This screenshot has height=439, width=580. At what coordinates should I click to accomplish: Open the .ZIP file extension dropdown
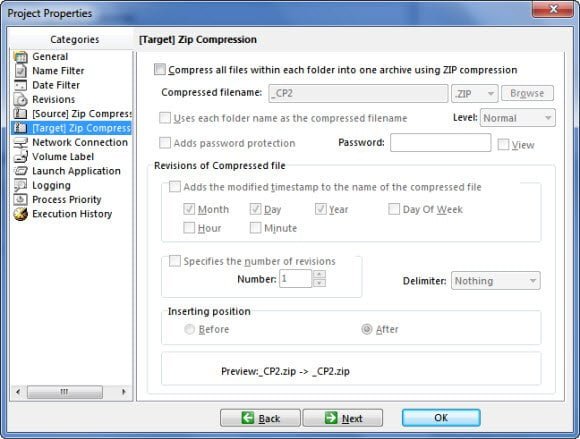(x=475, y=93)
